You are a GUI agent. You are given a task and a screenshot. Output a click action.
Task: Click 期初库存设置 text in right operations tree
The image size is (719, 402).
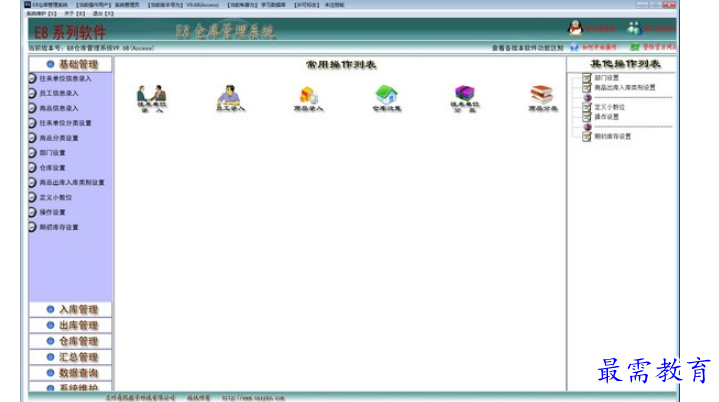click(x=613, y=136)
